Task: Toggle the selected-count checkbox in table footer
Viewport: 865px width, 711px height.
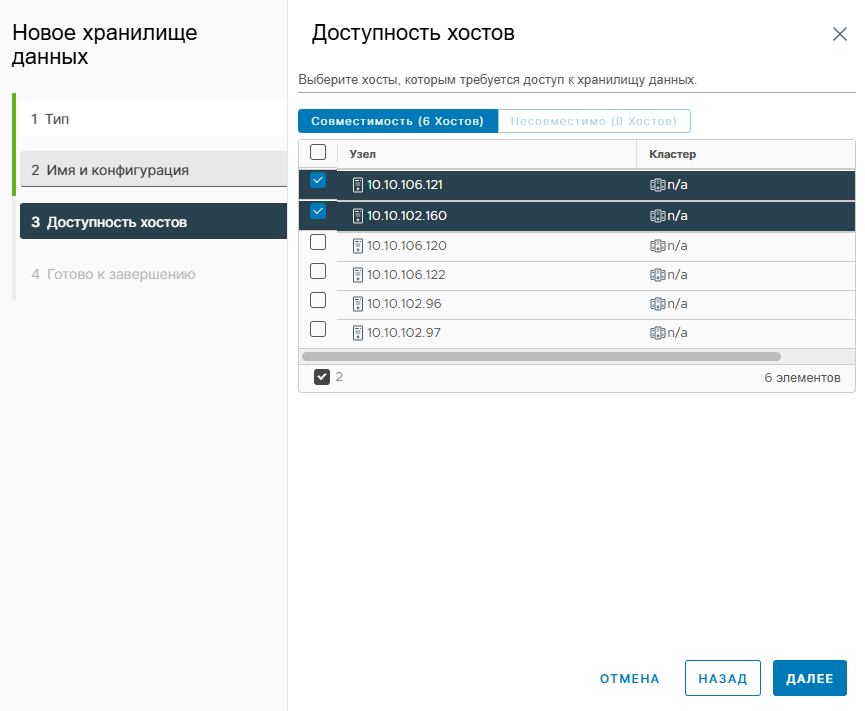Action: [x=322, y=377]
